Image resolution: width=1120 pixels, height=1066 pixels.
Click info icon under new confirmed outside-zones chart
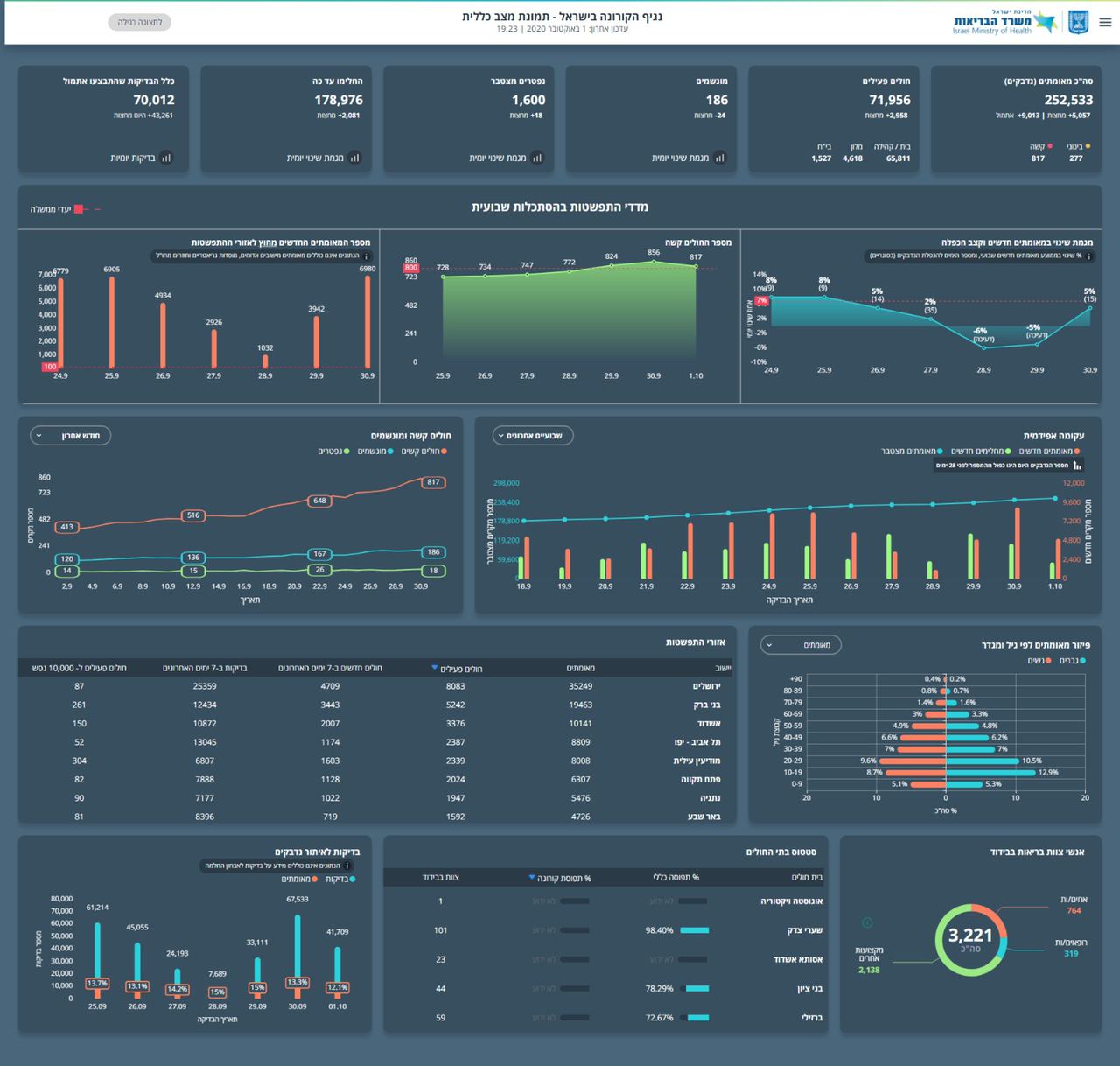367,256
